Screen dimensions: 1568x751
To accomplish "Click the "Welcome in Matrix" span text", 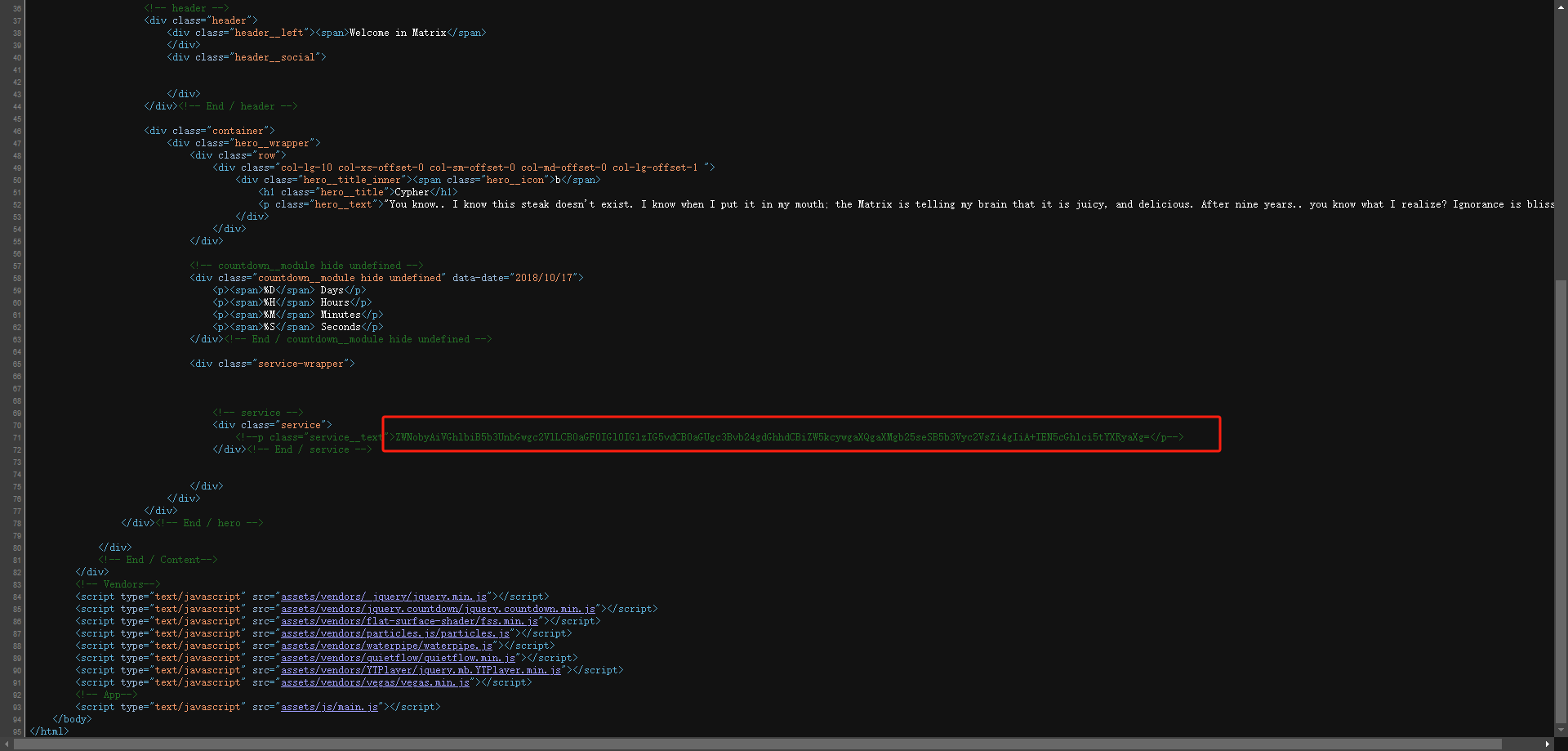I will (398, 33).
